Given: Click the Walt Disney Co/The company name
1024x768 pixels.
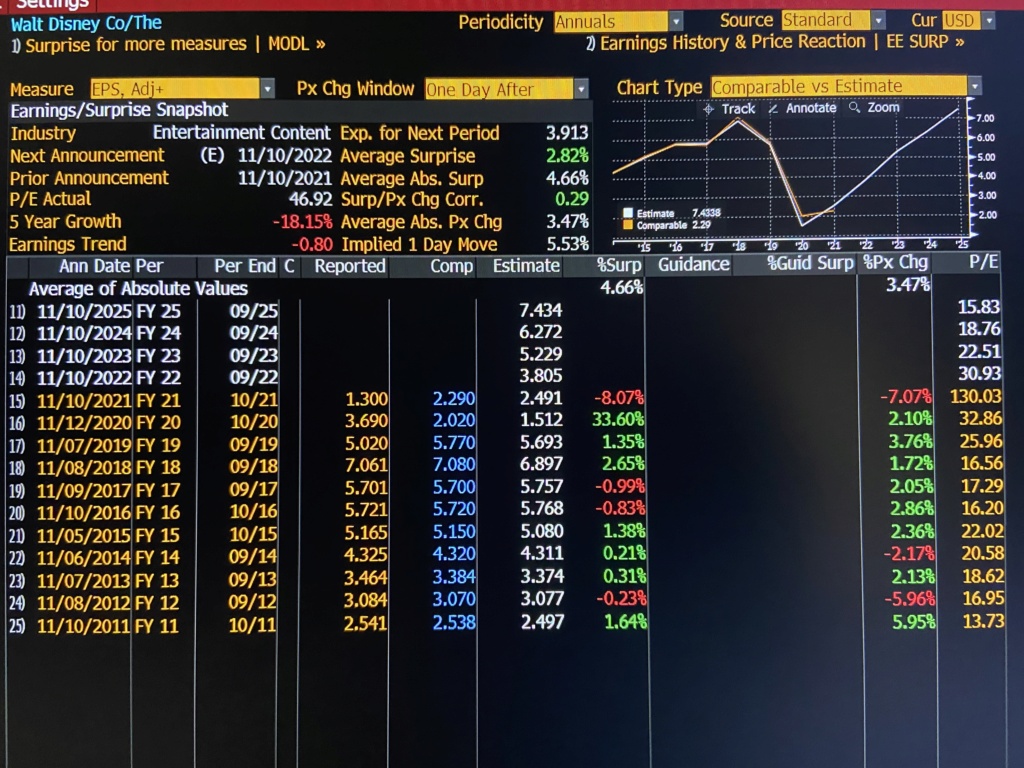Looking at the screenshot, I should [x=86, y=24].
